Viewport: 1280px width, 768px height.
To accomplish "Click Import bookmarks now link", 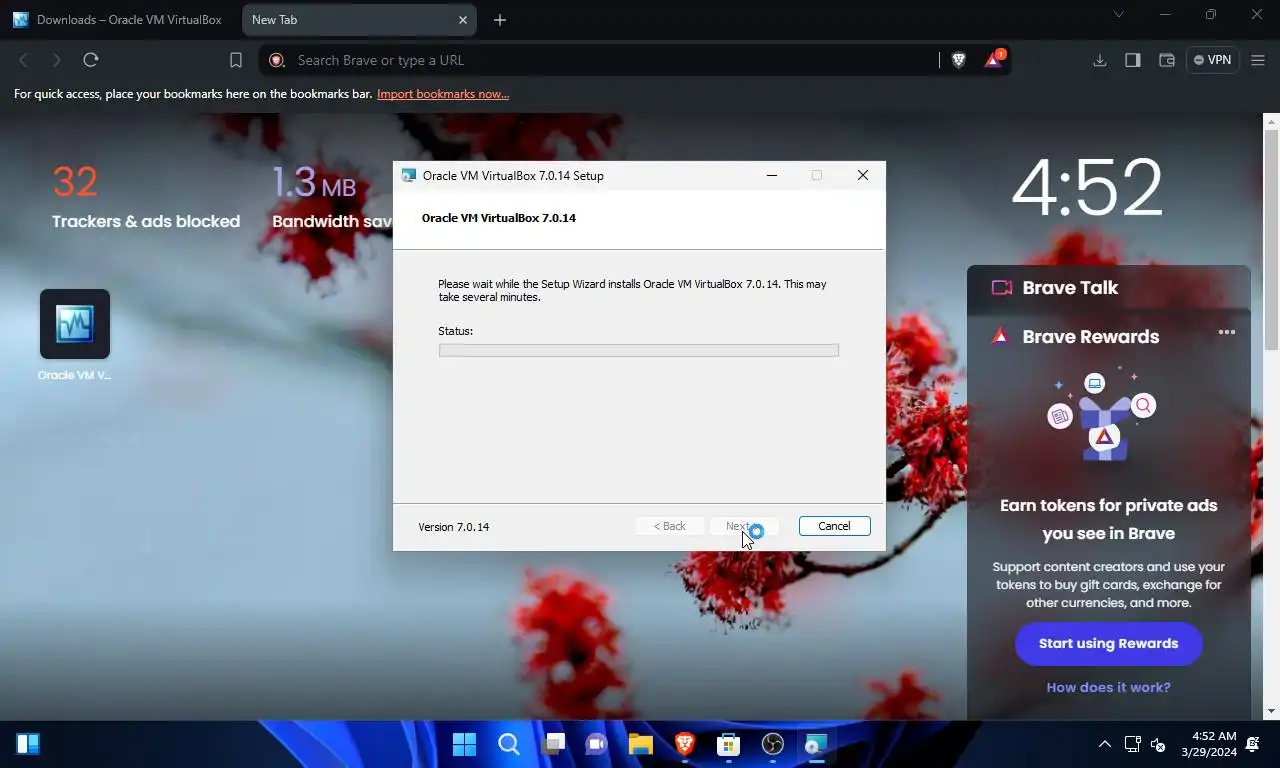I will coord(443,94).
